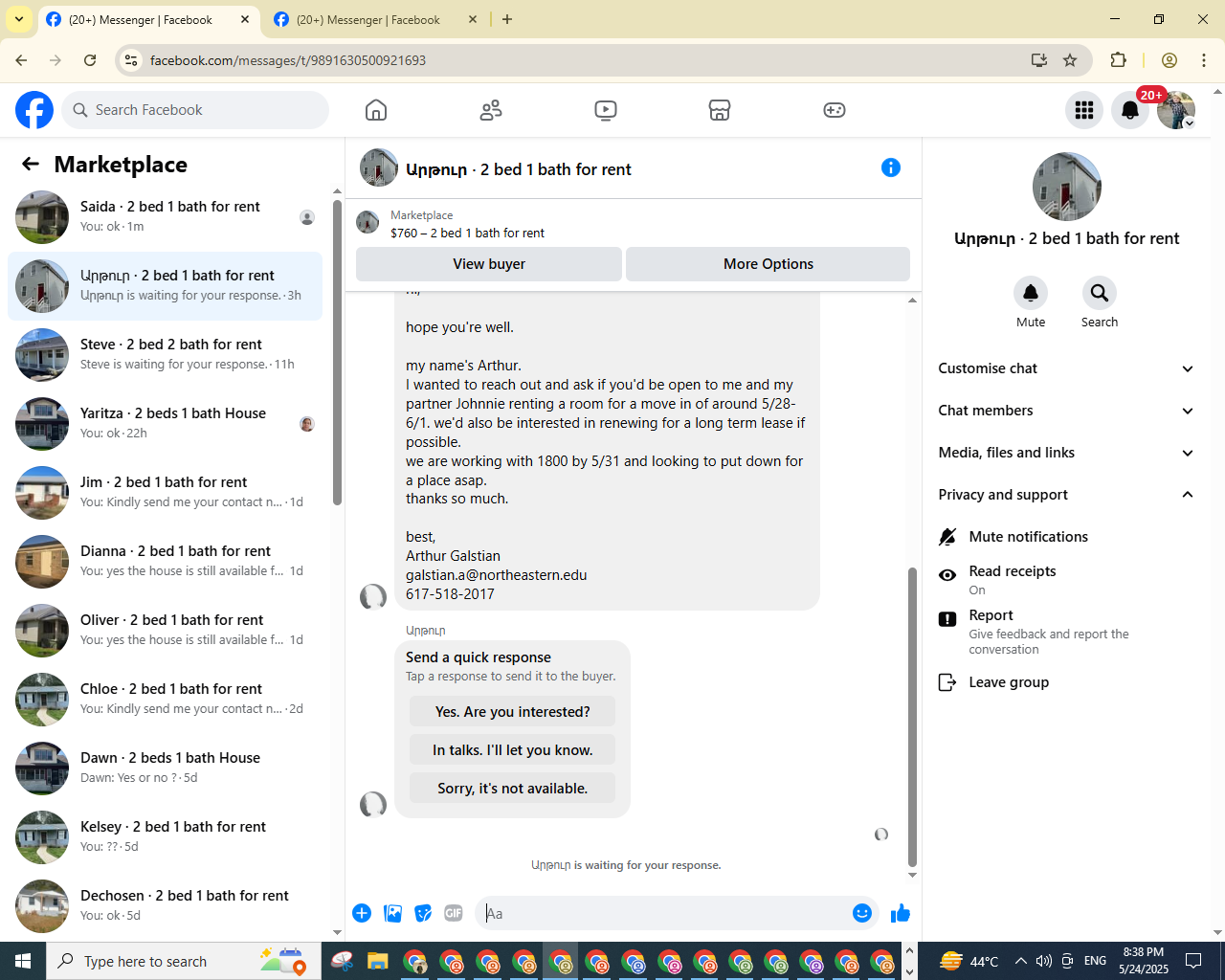This screenshot has height=980, width=1225.
Task: Open the Marketplace storefront icon
Action: point(720,110)
